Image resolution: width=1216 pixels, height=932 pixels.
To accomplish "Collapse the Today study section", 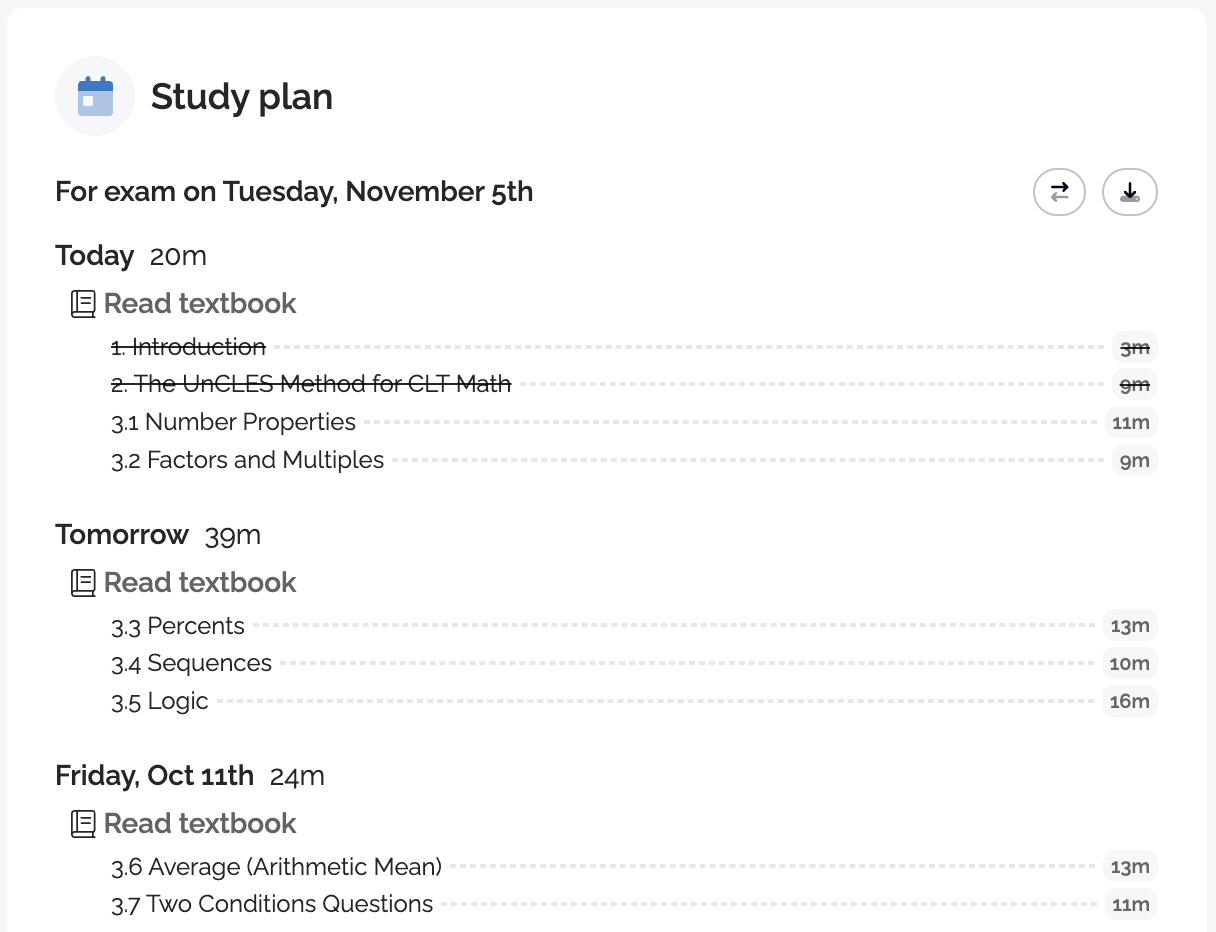I will coord(94,255).
